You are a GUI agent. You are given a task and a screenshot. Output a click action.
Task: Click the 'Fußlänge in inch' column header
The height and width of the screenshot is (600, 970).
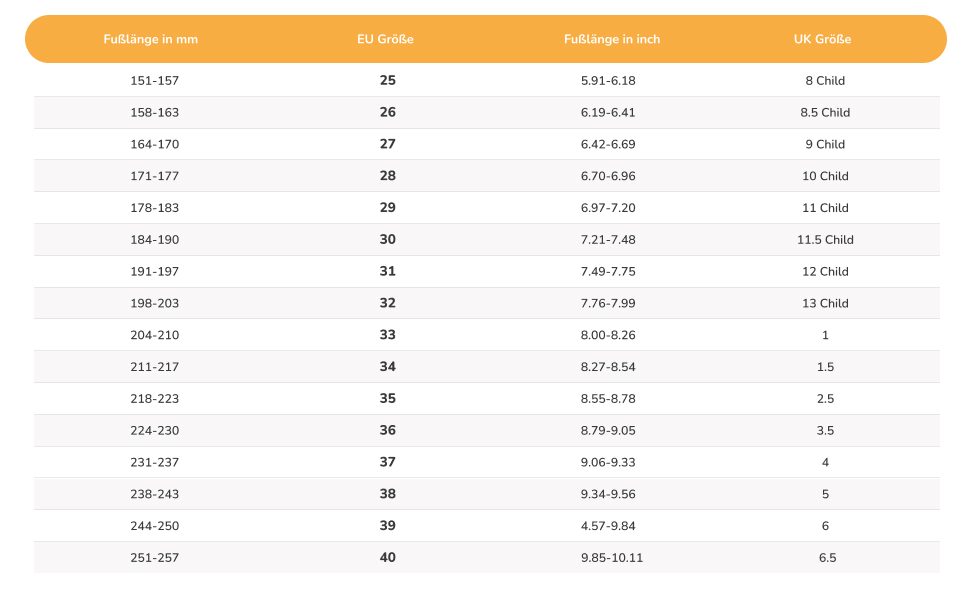pyautogui.click(x=612, y=39)
